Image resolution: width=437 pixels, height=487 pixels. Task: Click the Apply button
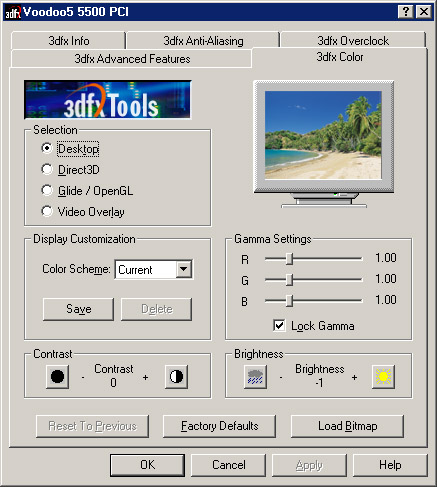tap(309, 465)
